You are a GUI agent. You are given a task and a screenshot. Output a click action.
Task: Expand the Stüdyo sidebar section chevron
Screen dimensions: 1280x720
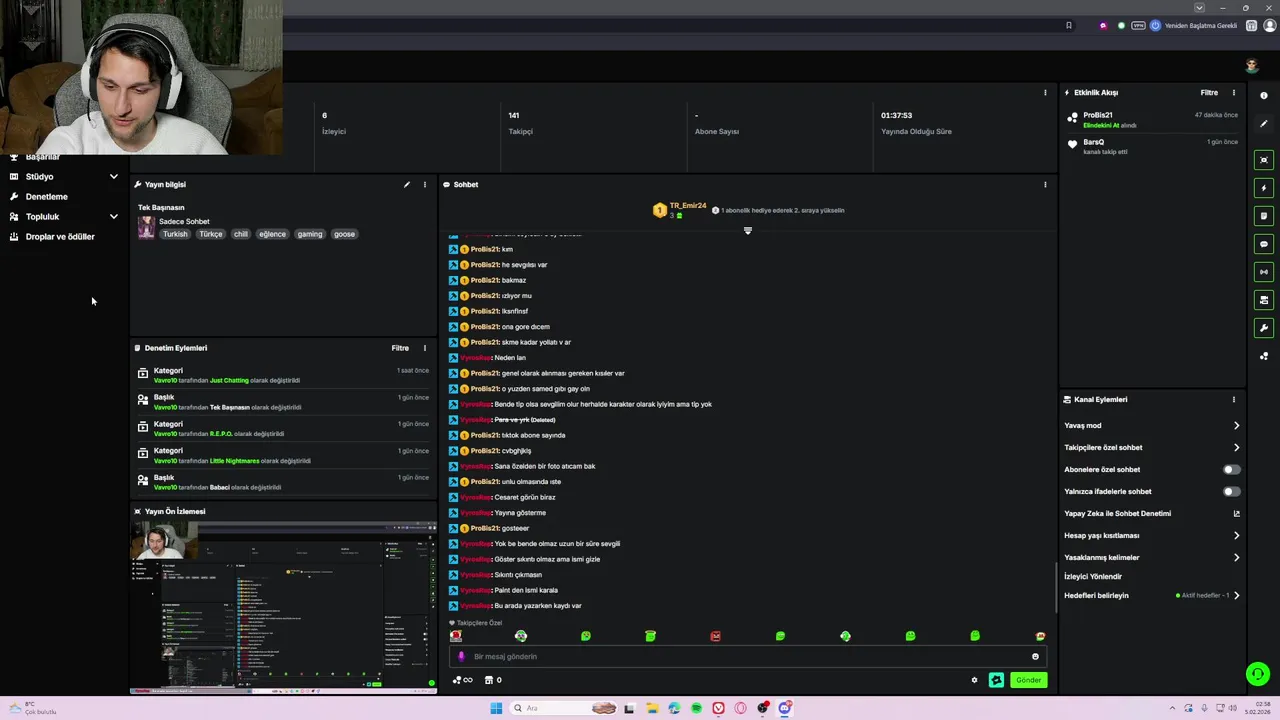click(x=113, y=177)
